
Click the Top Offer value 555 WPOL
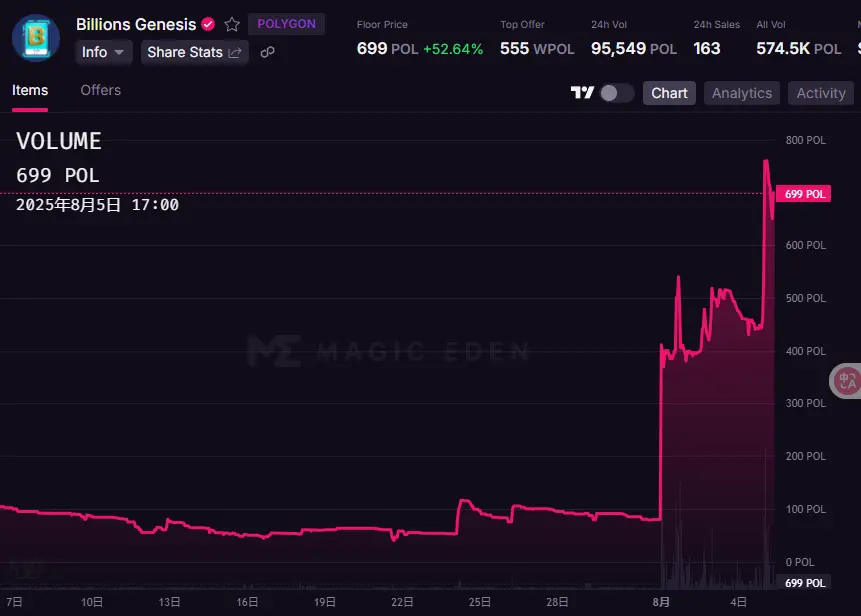click(537, 49)
